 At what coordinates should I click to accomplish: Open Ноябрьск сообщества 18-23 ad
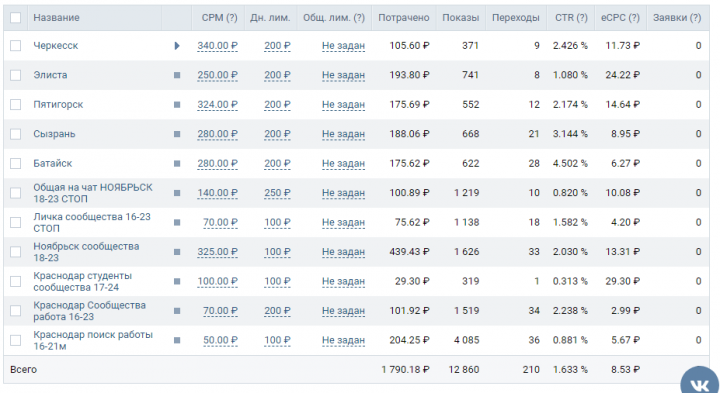(86, 252)
